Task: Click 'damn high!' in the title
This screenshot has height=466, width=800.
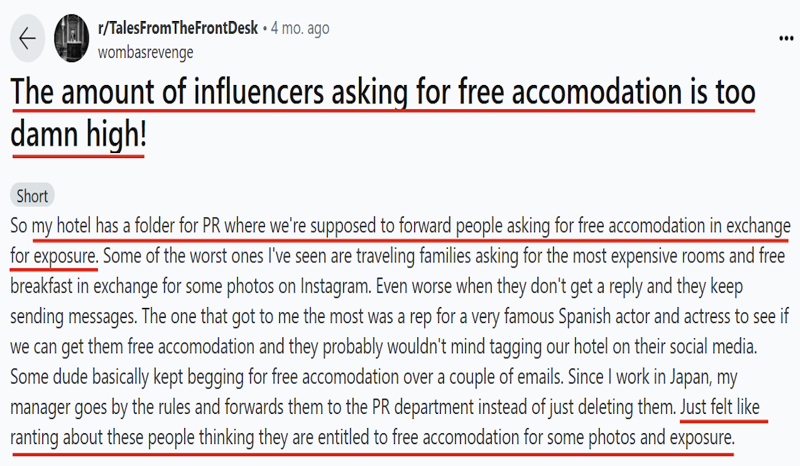Action: [79, 134]
